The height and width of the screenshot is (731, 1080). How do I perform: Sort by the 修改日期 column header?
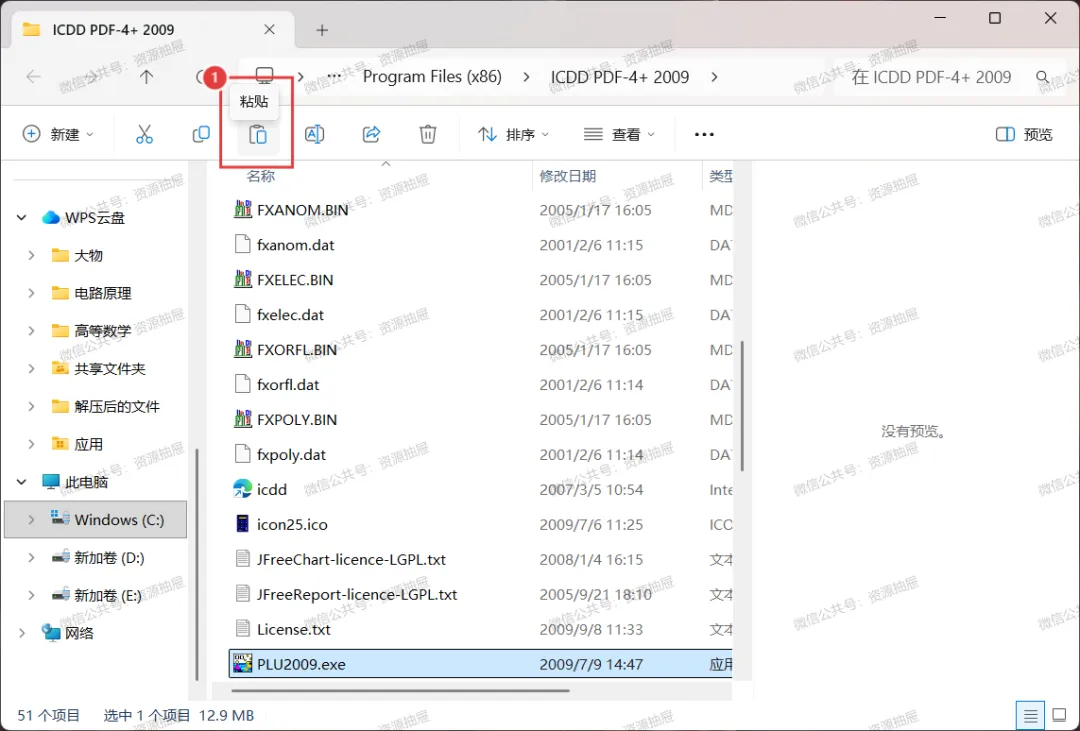tap(568, 176)
